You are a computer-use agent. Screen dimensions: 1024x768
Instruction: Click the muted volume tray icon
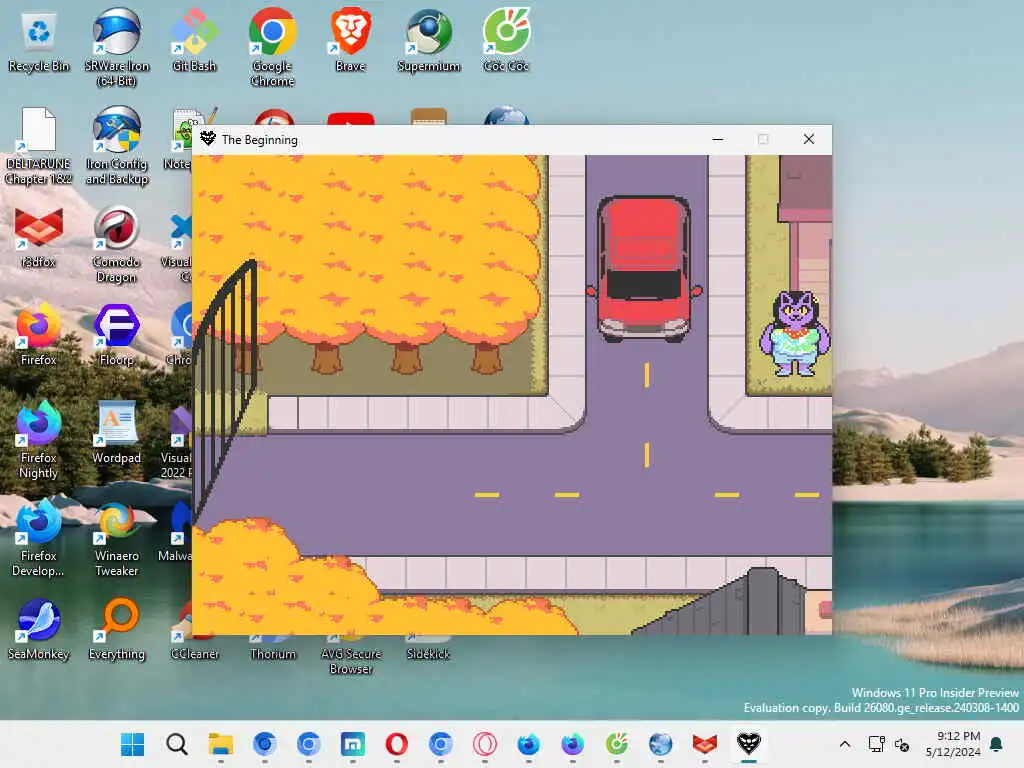point(902,744)
